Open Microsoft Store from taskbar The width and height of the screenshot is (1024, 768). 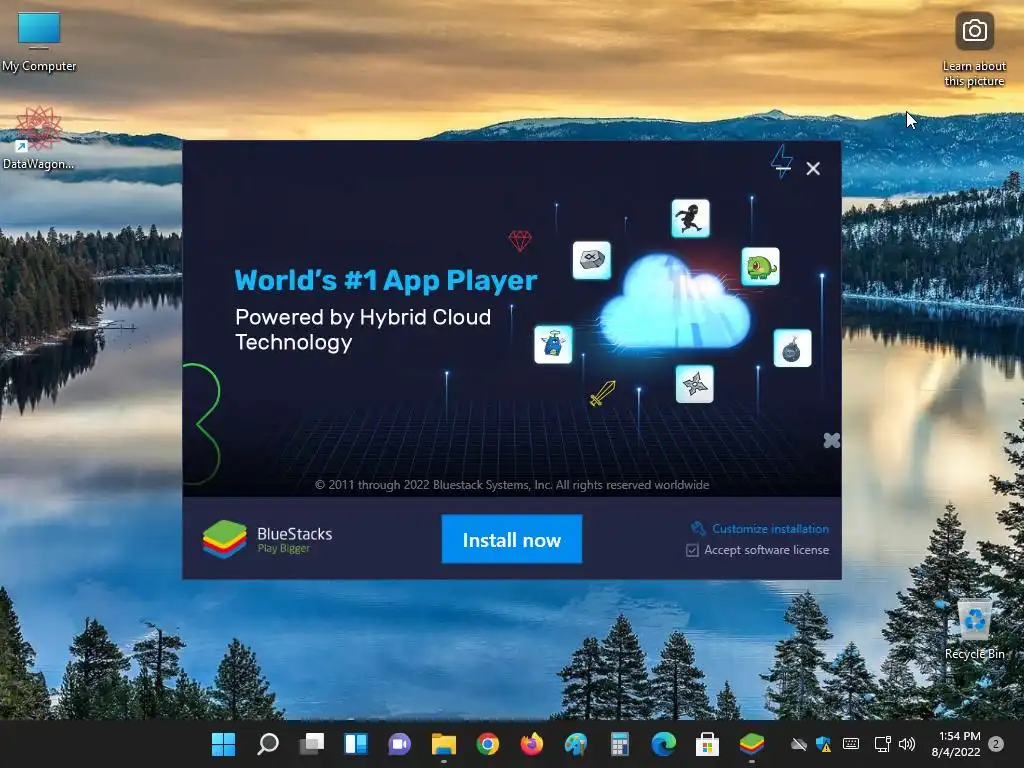(707, 744)
